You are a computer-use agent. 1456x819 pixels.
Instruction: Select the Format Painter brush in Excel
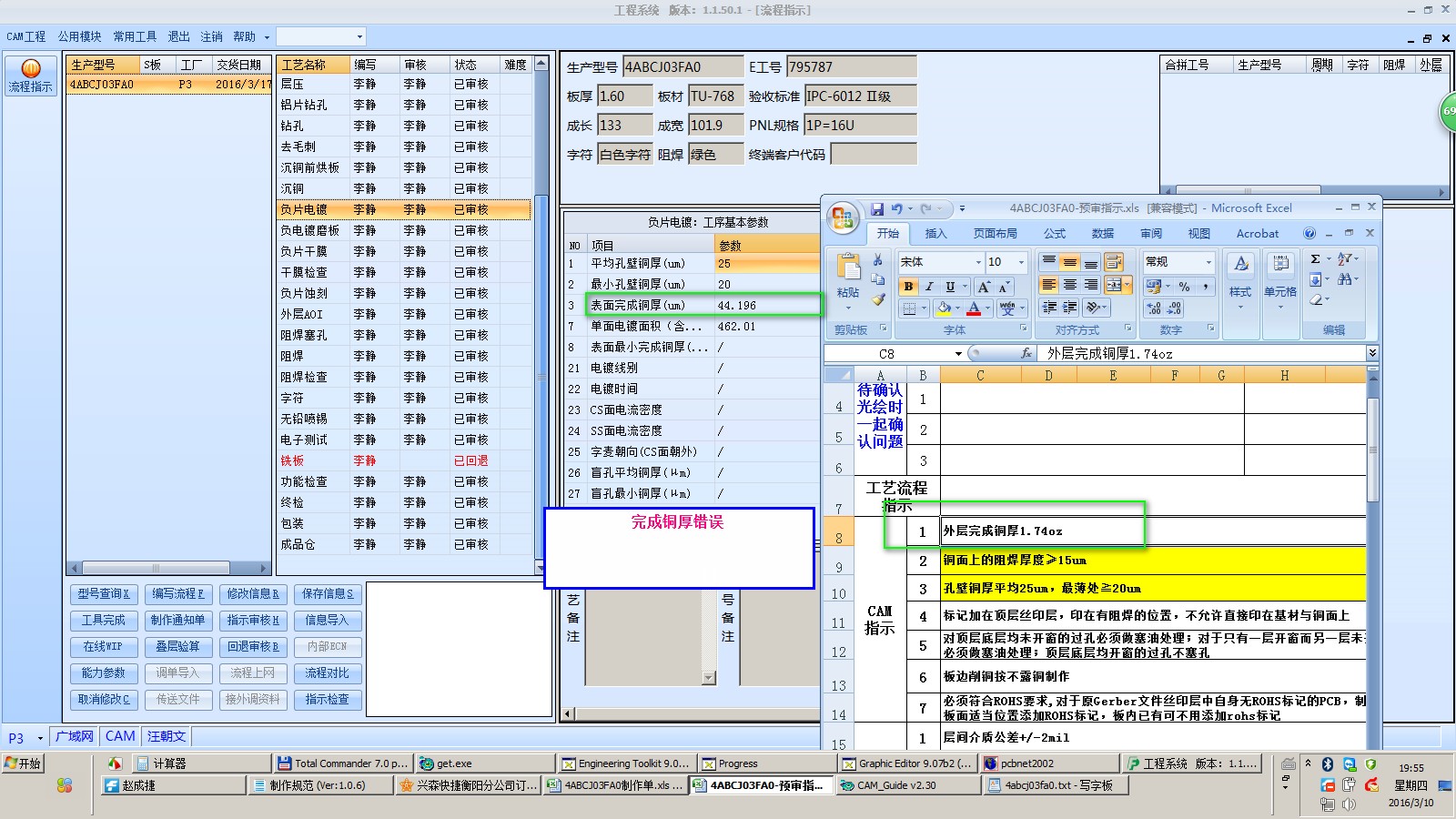pyautogui.click(x=878, y=298)
